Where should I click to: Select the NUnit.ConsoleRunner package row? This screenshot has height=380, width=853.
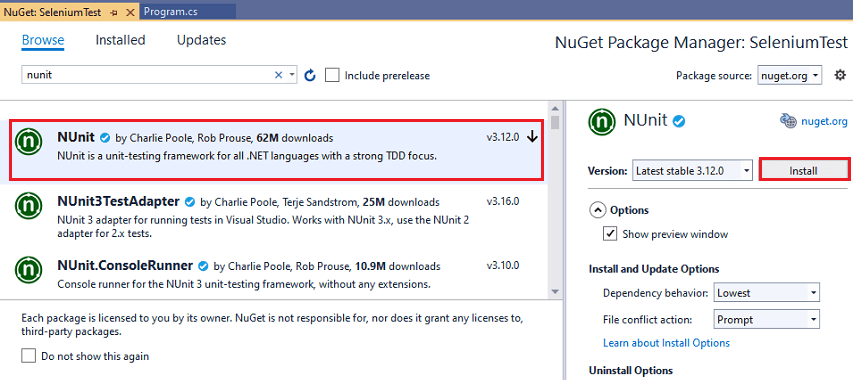274,274
